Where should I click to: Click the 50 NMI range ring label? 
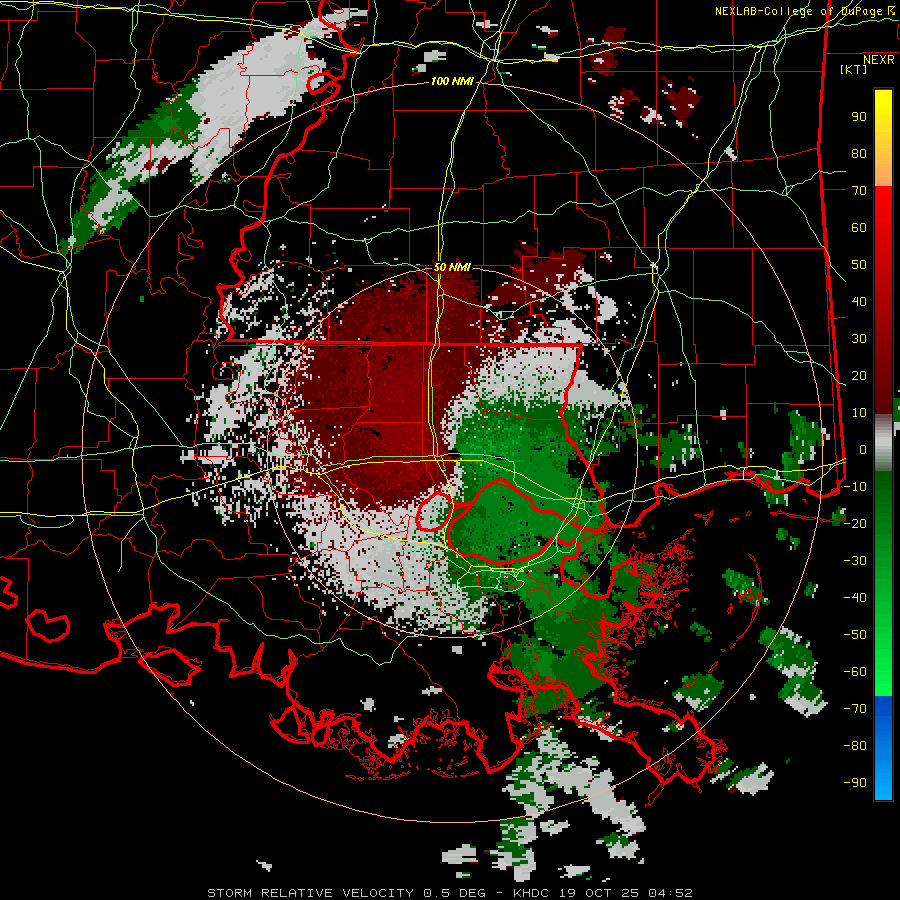point(452,267)
